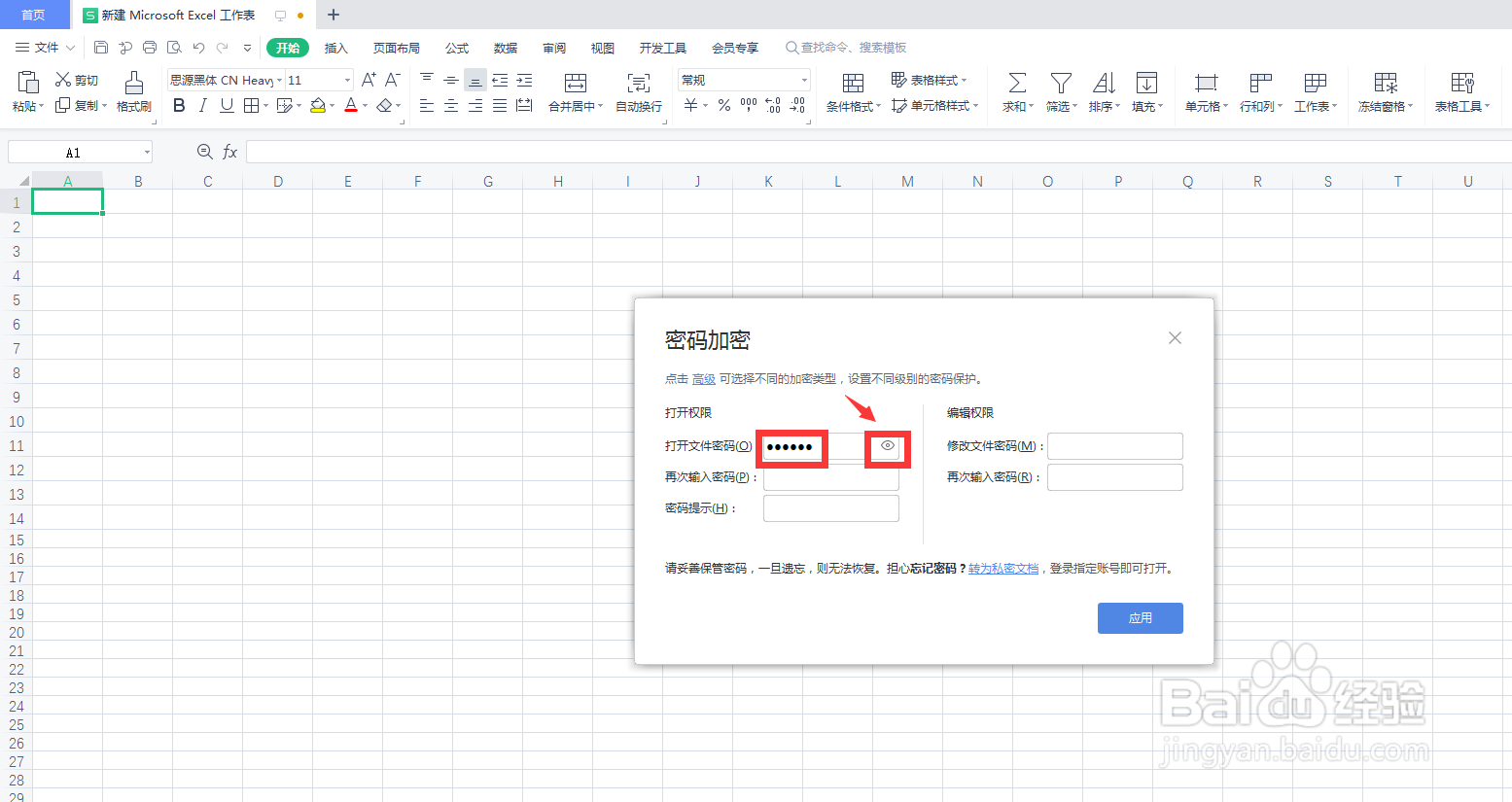Open font color dropdown arrow
The image size is (1512, 802).
(x=365, y=106)
